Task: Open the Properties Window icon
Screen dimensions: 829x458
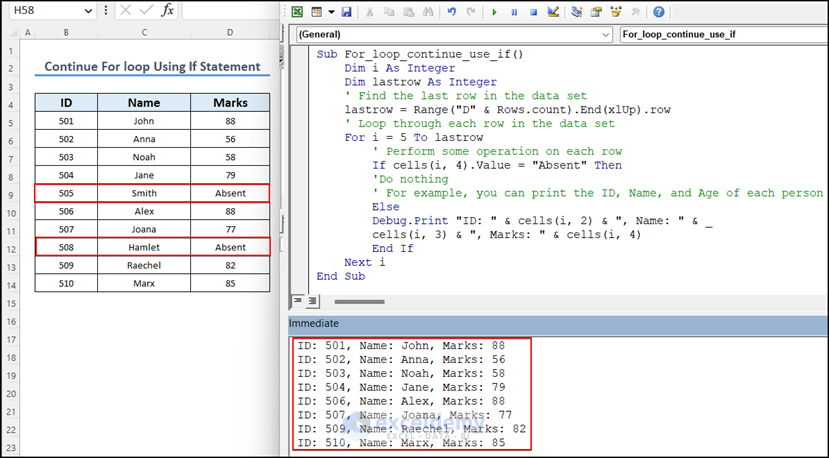Action: pyautogui.click(x=596, y=12)
